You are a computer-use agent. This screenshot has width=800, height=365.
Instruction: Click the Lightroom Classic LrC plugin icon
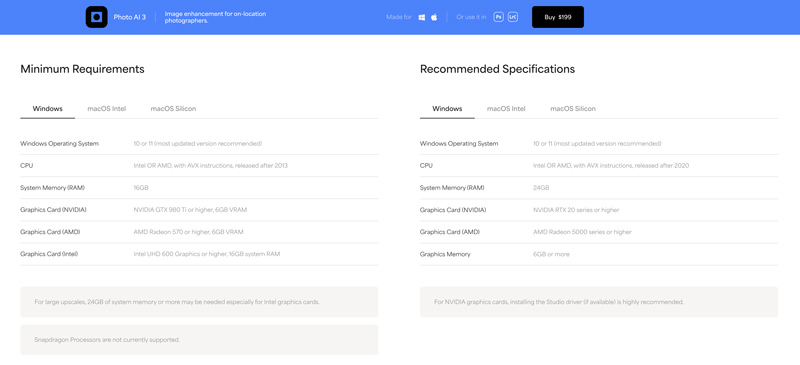coord(513,17)
